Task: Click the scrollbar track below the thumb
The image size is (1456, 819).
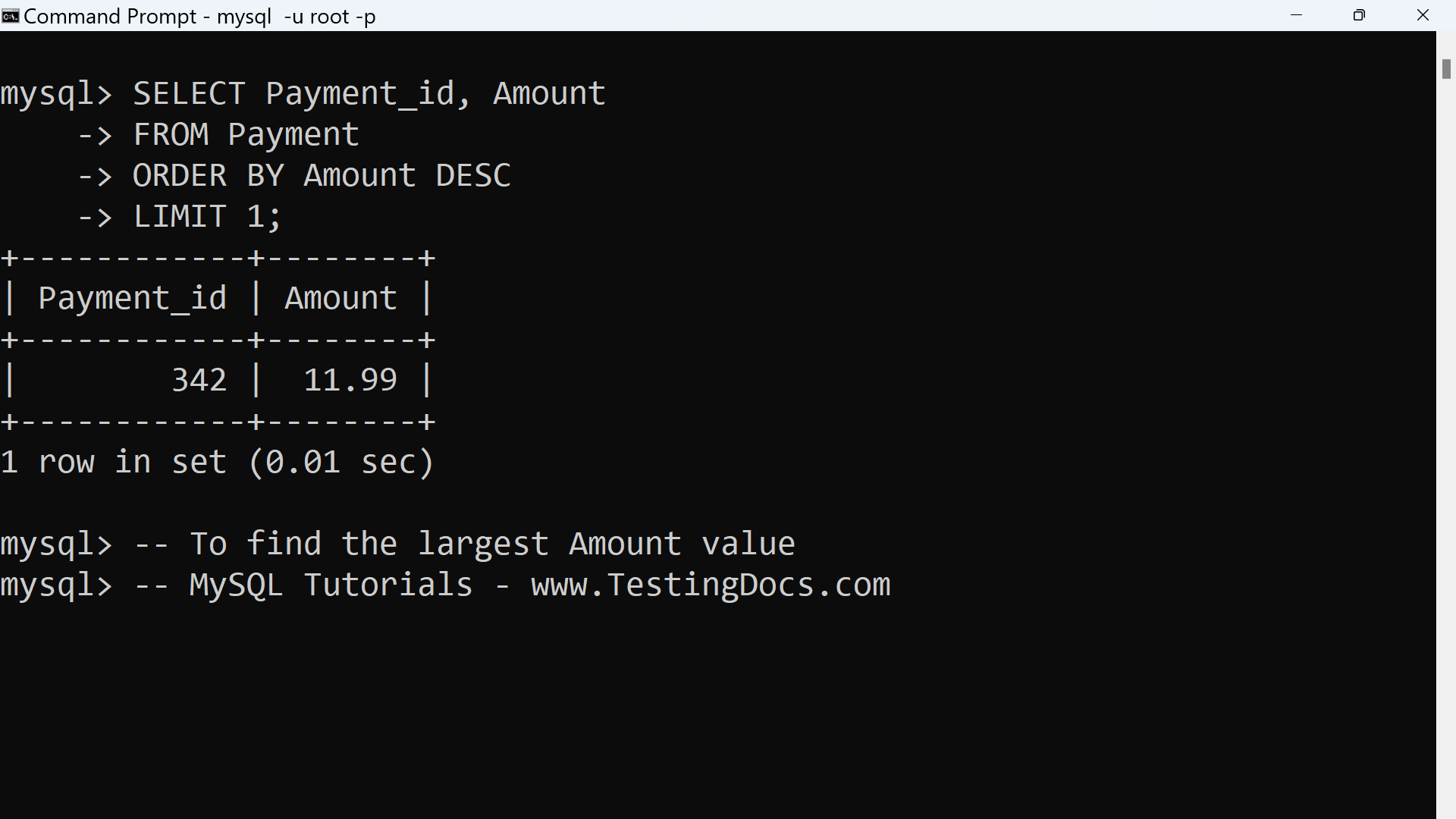Action: click(x=1446, y=455)
